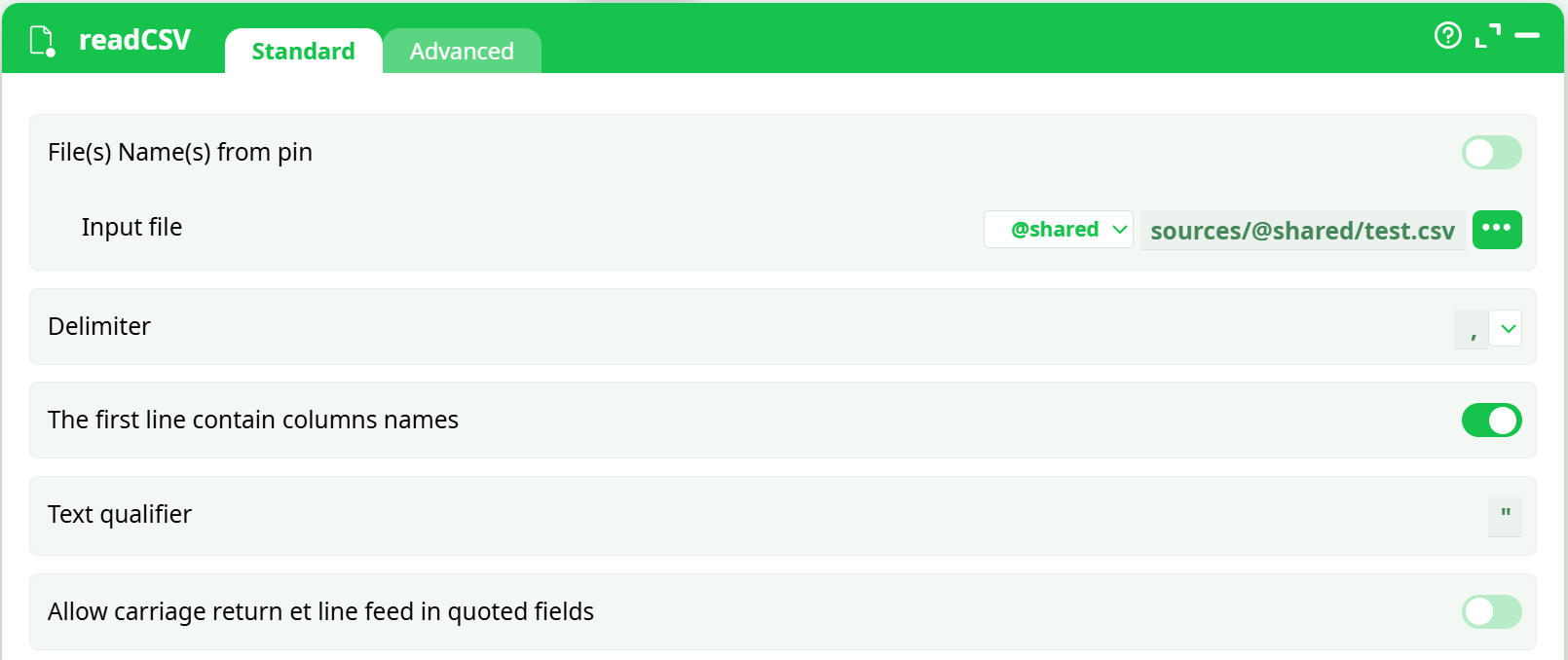The height and width of the screenshot is (660, 1568).
Task: Click the Input file label
Action: pyautogui.click(x=131, y=227)
